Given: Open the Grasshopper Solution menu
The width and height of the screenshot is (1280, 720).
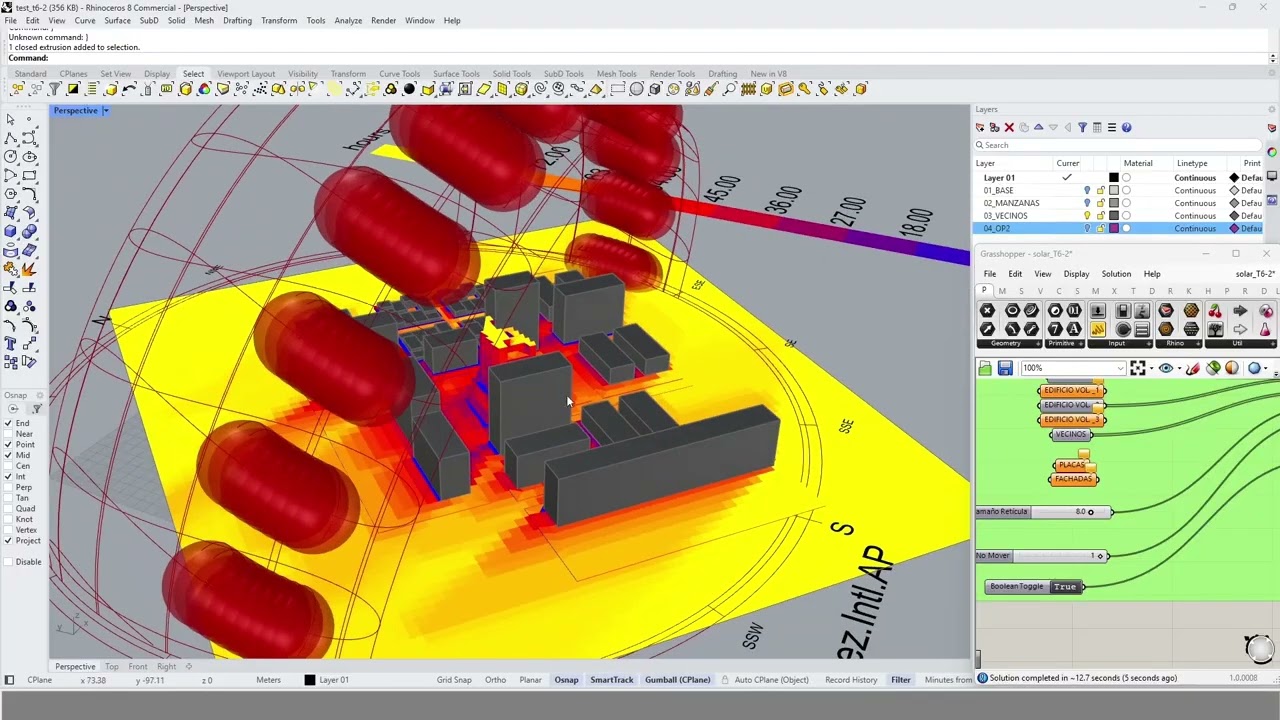Looking at the screenshot, I should pyautogui.click(x=1116, y=274).
